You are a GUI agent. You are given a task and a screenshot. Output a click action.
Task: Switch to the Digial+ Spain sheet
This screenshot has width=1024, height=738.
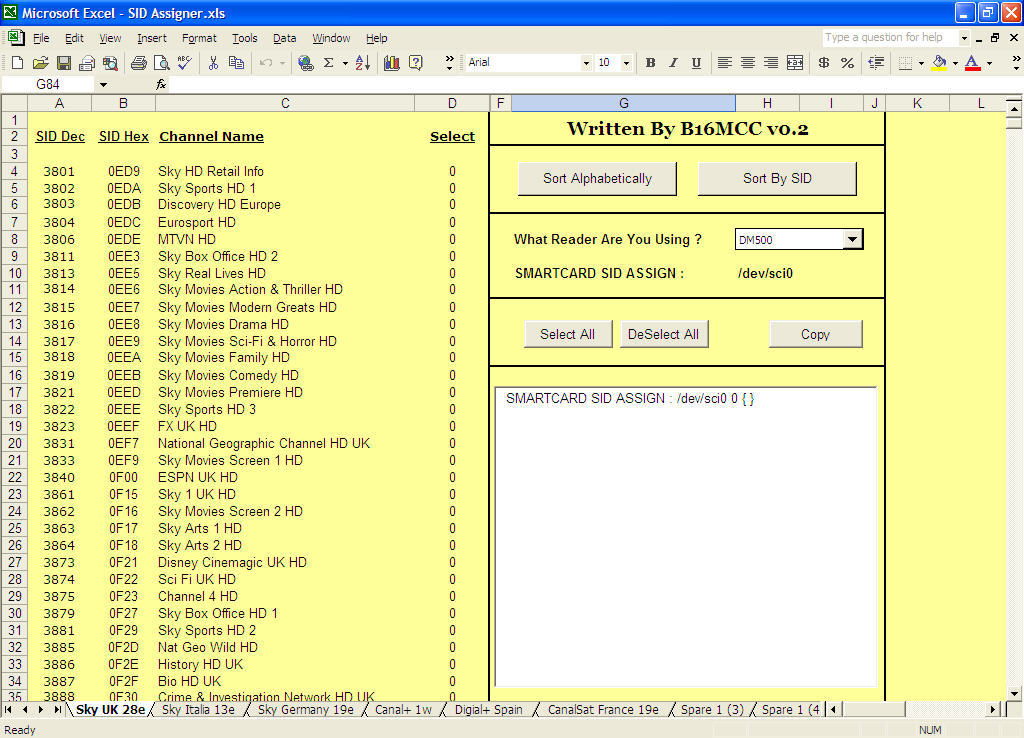point(488,709)
